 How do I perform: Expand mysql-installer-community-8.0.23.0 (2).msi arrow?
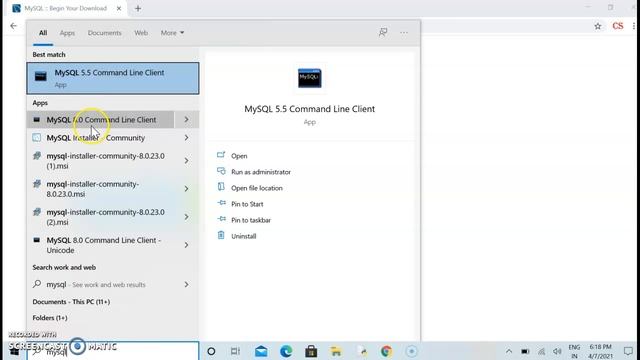[x=187, y=217]
